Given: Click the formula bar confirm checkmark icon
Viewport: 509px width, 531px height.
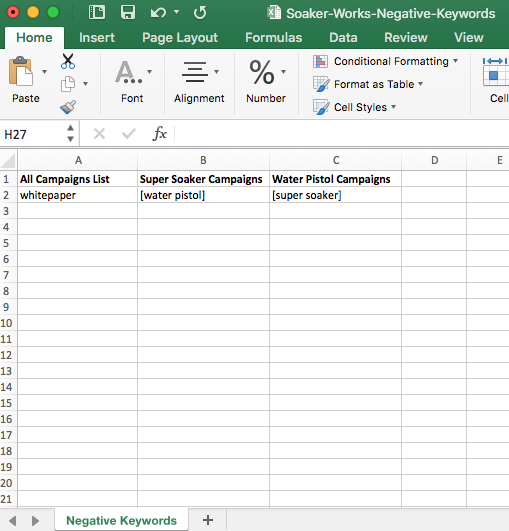Looking at the screenshot, I should coord(129,133).
